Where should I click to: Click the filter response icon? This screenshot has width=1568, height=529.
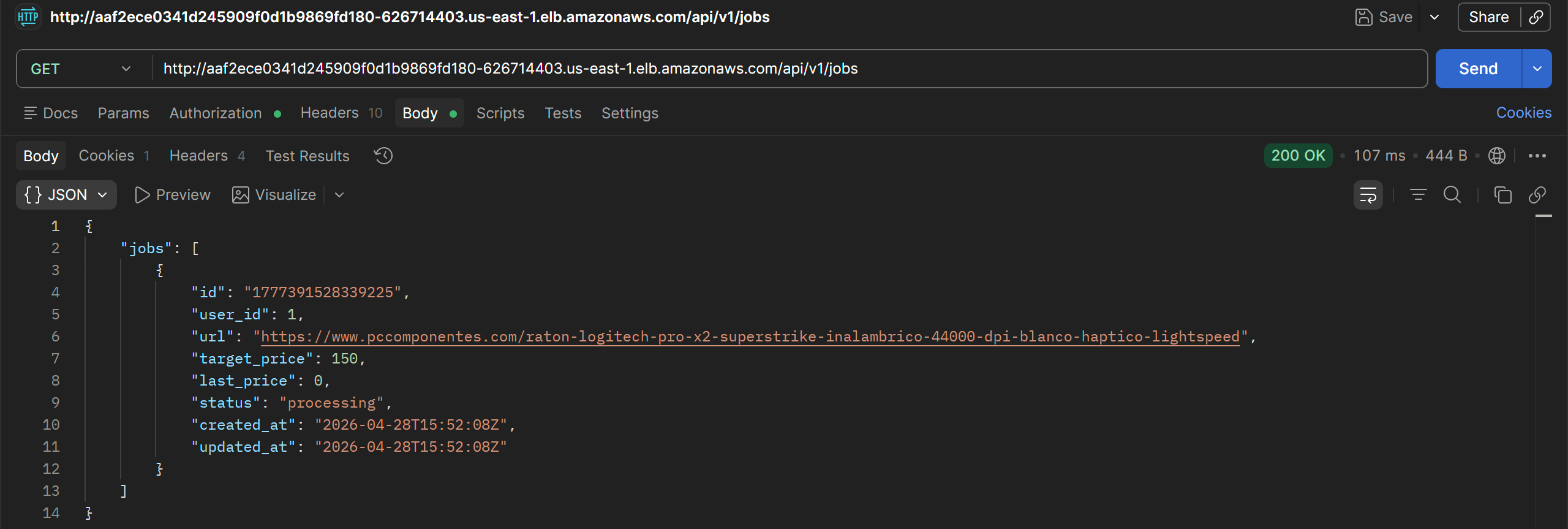tap(1418, 195)
